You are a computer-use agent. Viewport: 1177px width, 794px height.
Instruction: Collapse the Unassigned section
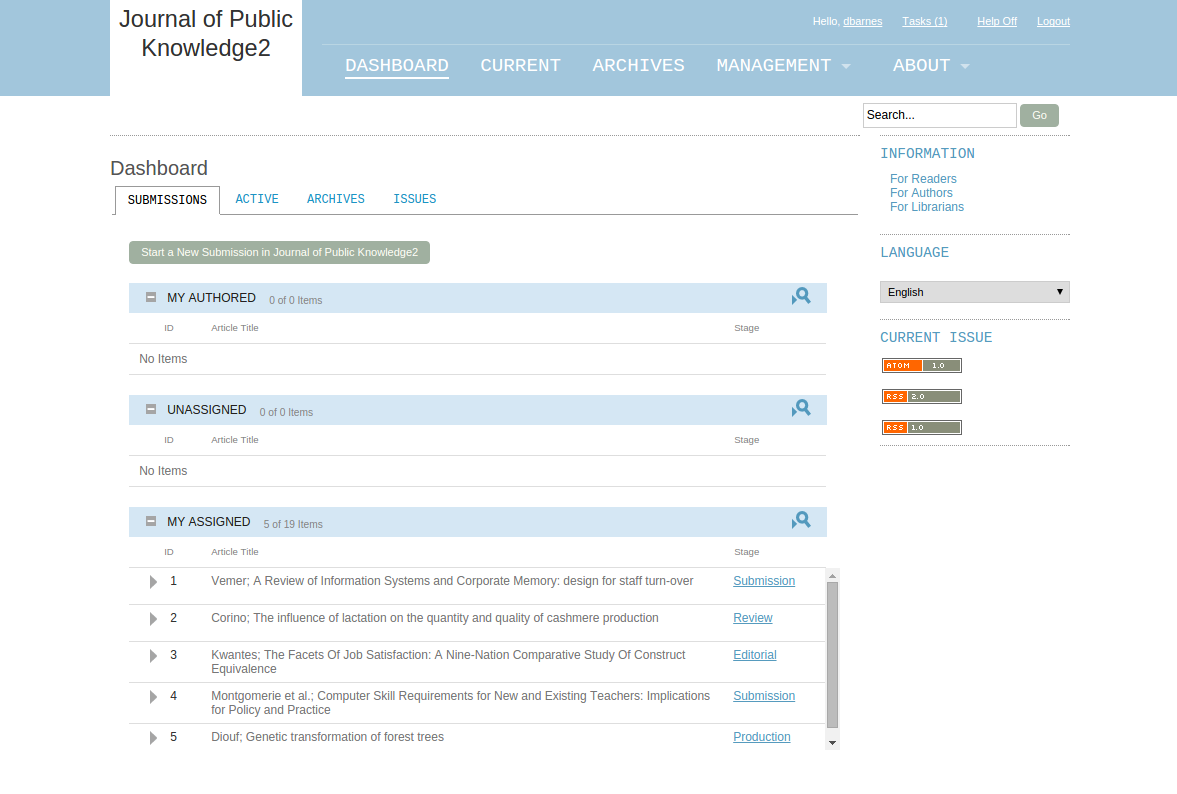(151, 409)
